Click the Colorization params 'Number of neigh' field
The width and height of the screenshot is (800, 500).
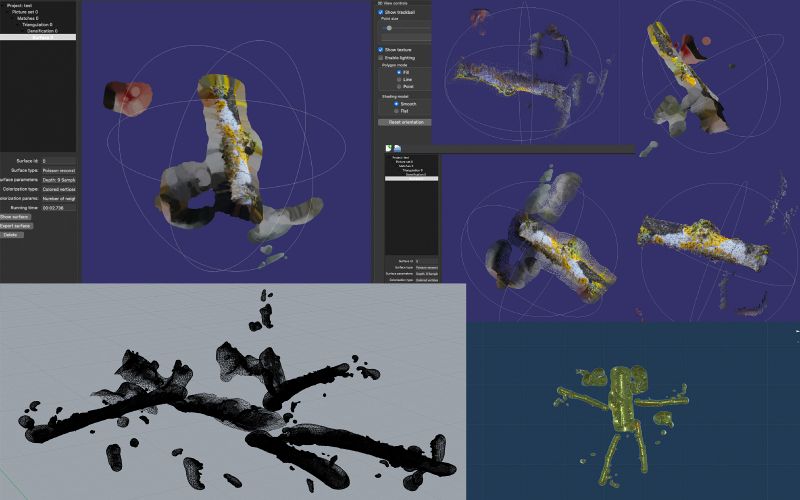coord(59,198)
